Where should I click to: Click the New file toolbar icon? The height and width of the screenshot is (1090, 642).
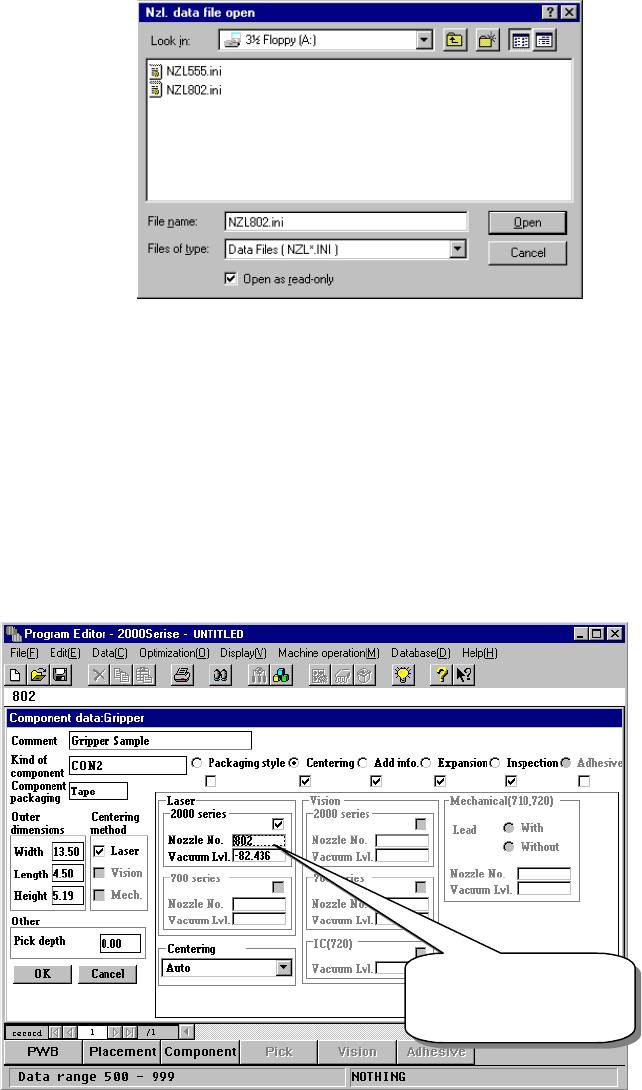15,675
